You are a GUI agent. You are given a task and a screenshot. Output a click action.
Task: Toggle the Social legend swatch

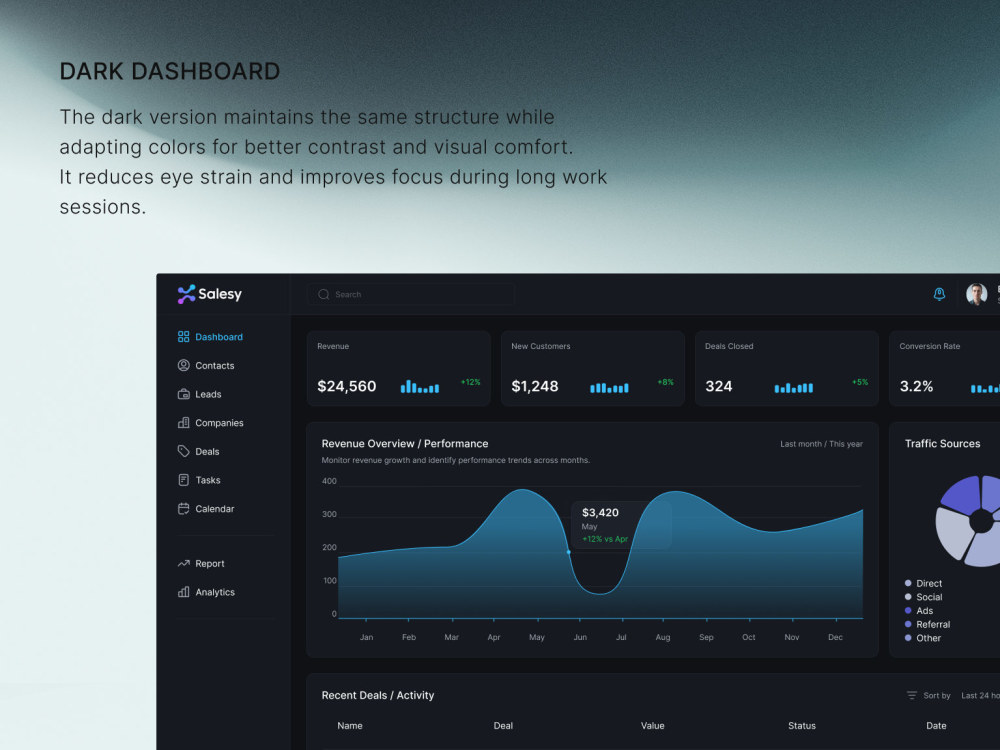coord(908,597)
